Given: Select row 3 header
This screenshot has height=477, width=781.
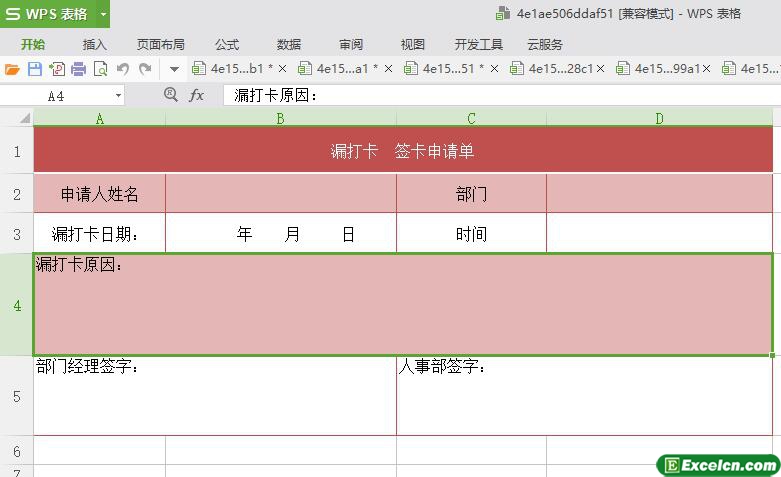Looking at the screenshot, I should (x=16, y=234).
